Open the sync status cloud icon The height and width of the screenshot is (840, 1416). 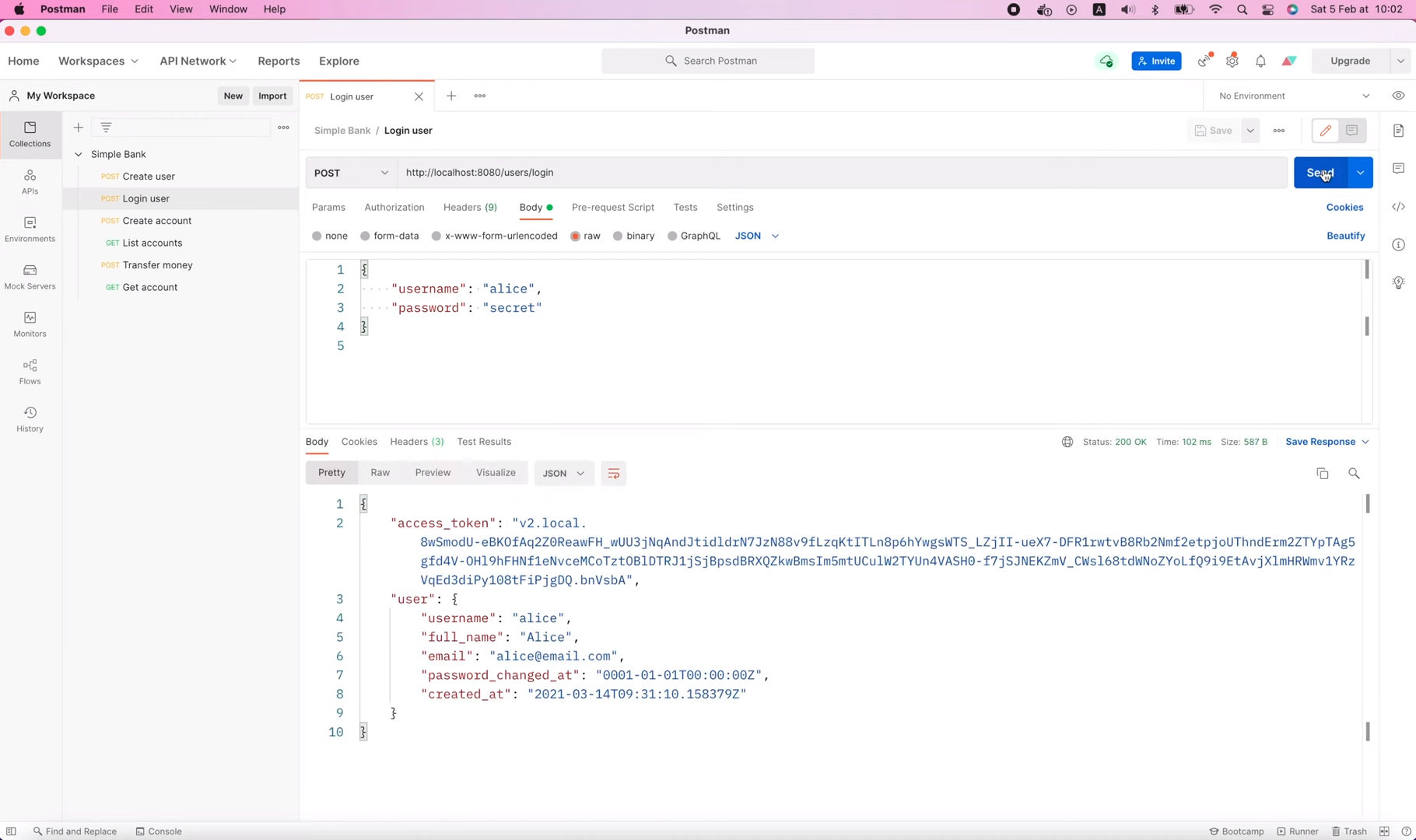1106,61
